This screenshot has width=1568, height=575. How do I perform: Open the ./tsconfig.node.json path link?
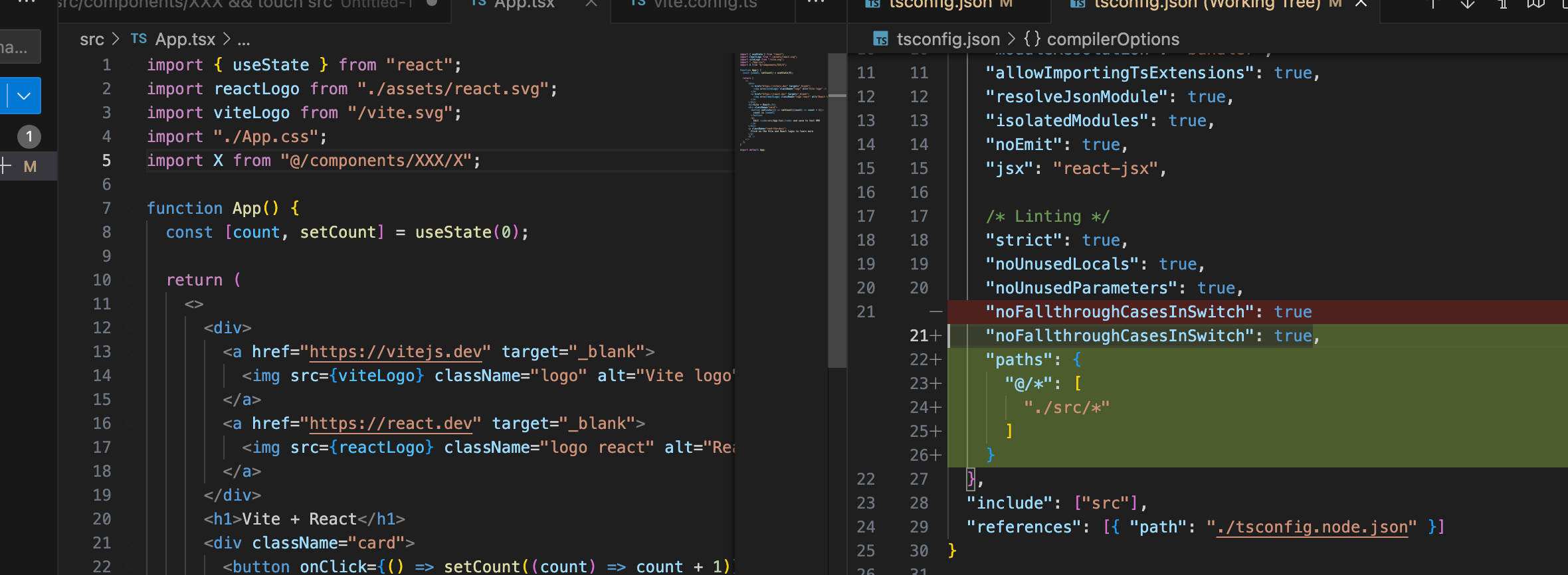[1312, 527]
